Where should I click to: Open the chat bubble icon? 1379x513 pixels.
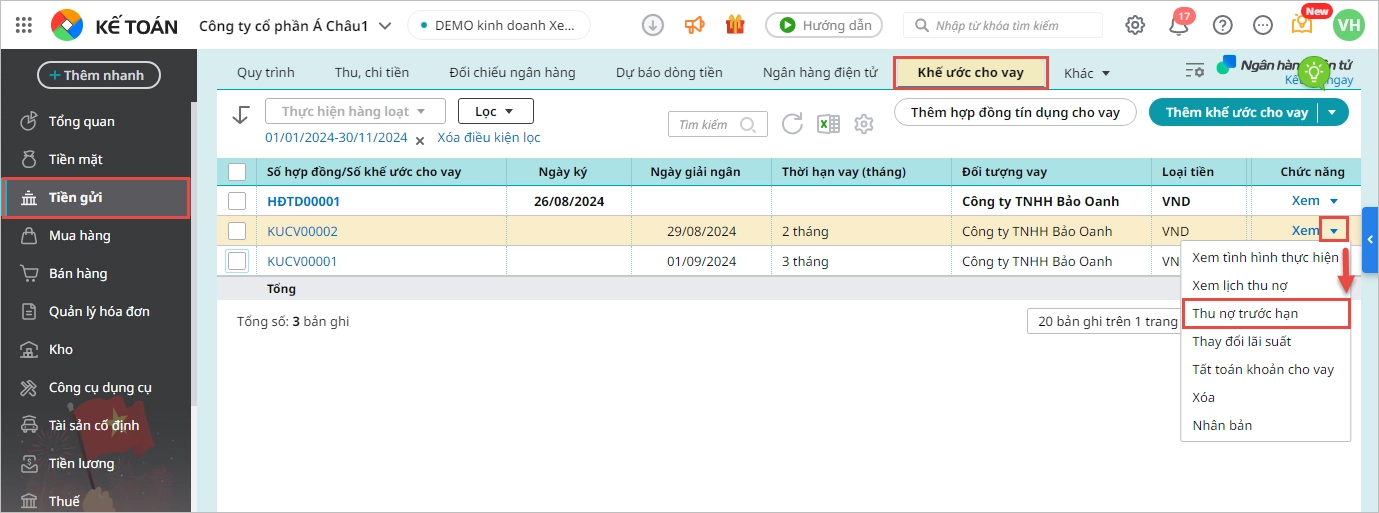point(1263,25)
